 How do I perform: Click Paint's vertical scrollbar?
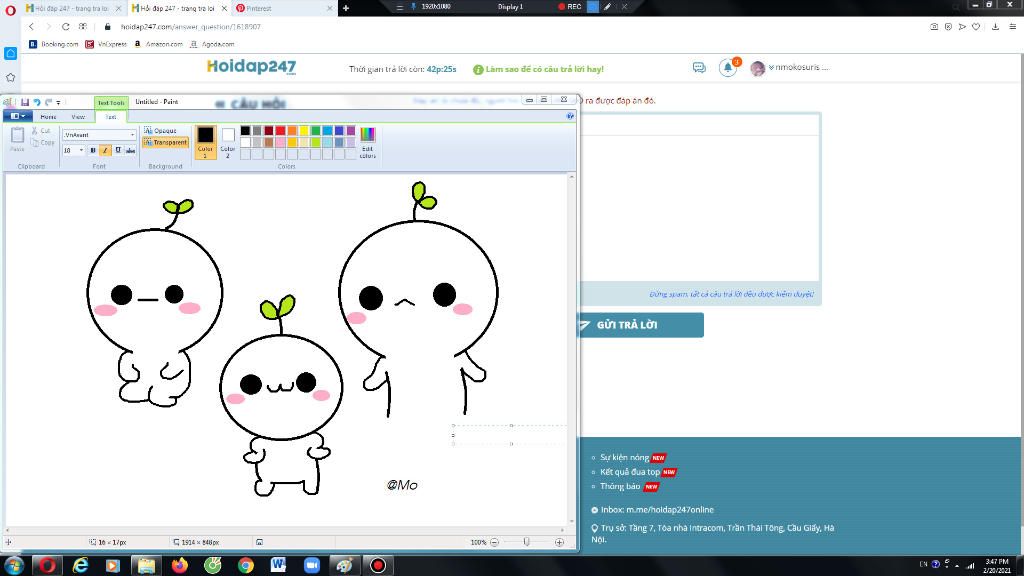tap(571, 349)
